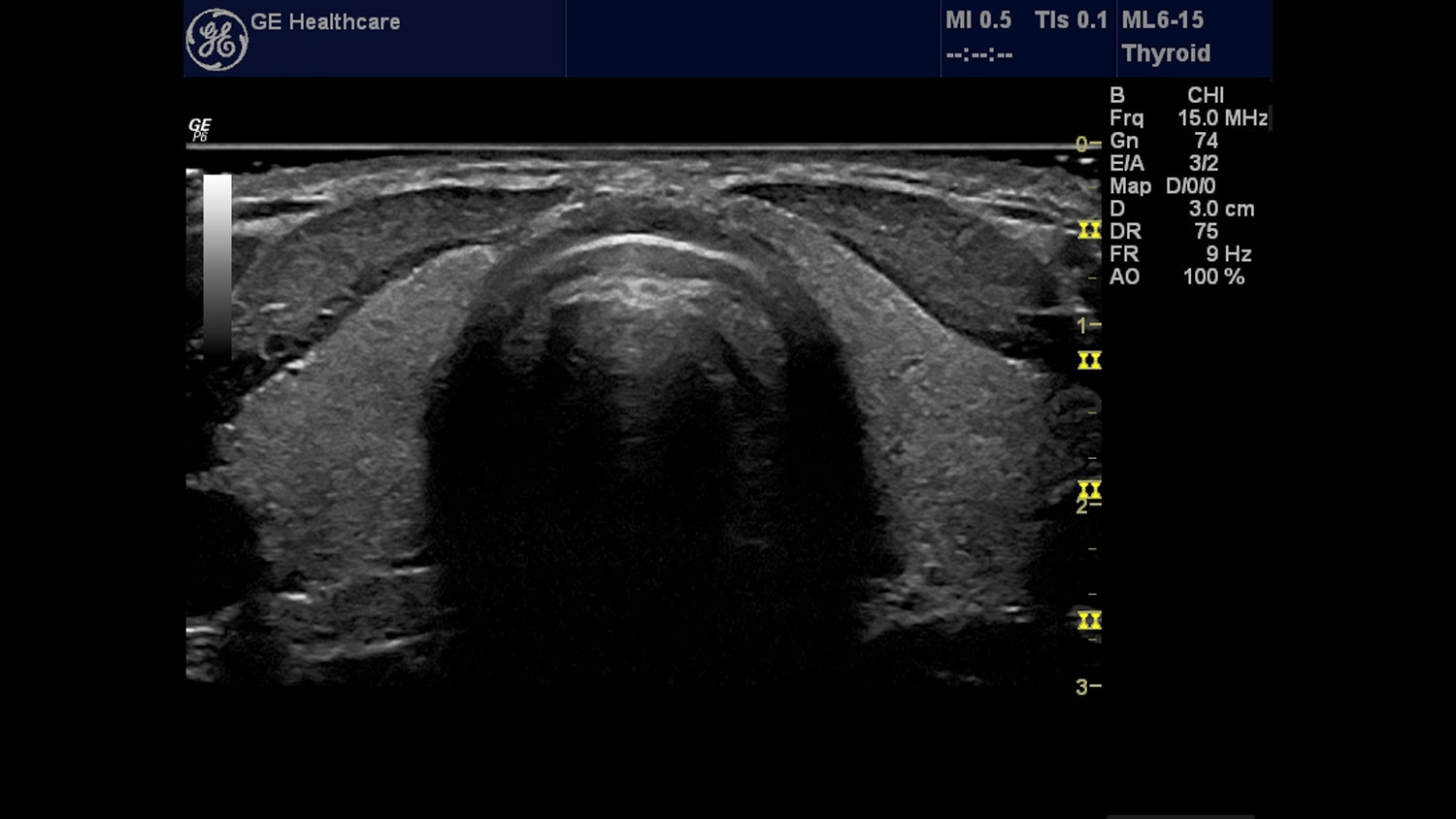Click the CHI harmonic imaging indicator

1208,95
